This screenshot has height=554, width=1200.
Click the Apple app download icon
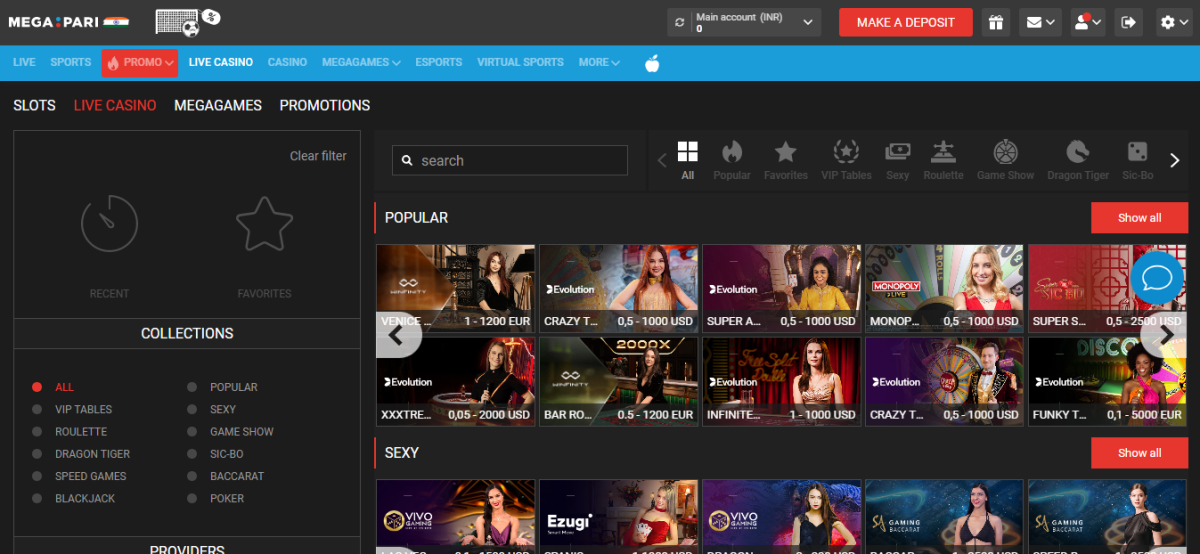652,63
